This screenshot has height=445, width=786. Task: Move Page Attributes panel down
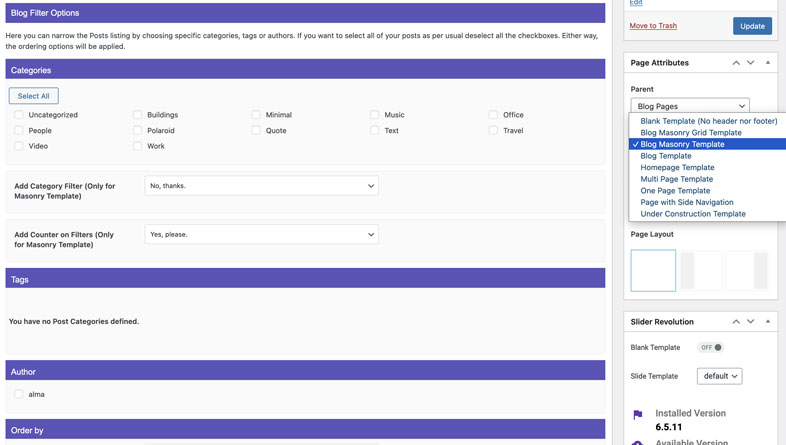[751, 63]
